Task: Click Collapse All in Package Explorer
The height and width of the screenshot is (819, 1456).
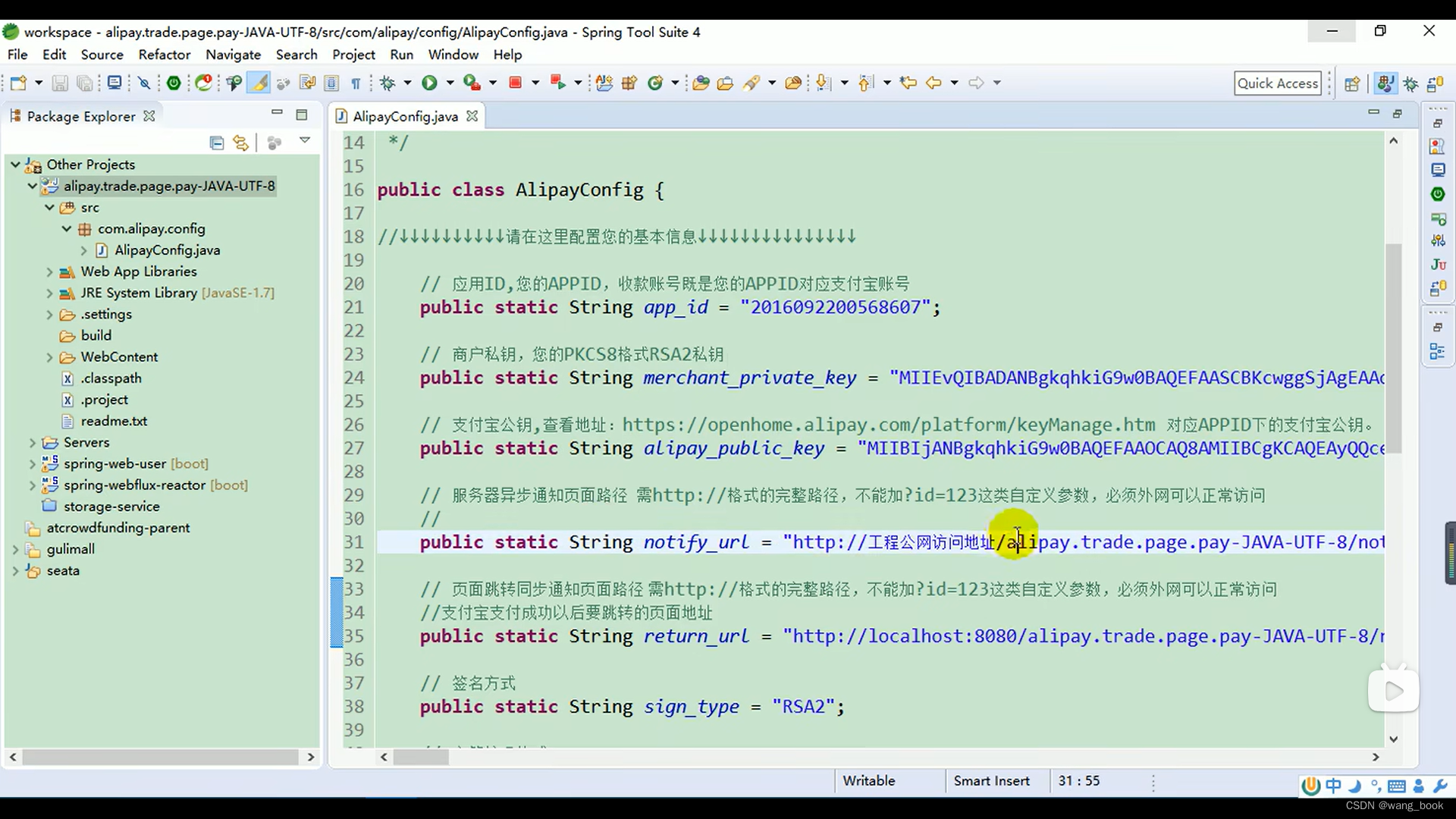Action: tap(217, 143)
